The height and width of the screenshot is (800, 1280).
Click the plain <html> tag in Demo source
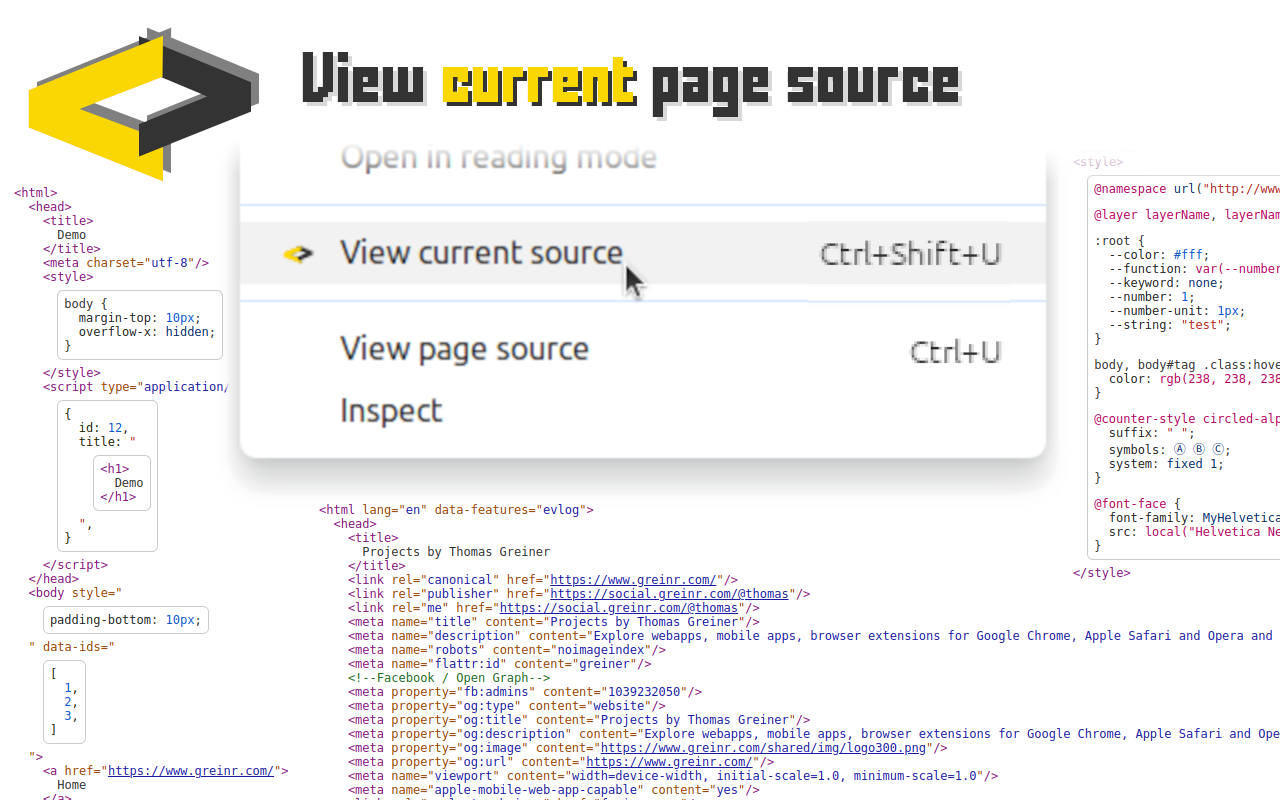[36, 194]
